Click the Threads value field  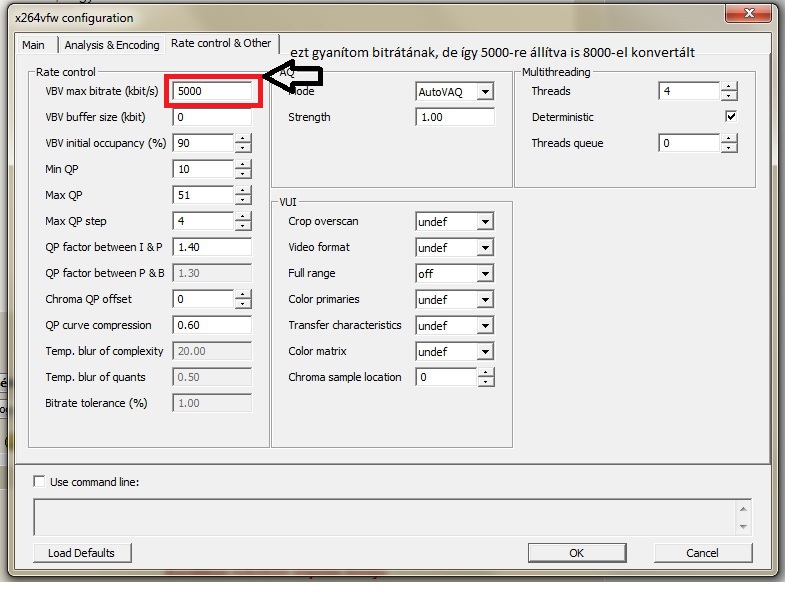(689, 91)
